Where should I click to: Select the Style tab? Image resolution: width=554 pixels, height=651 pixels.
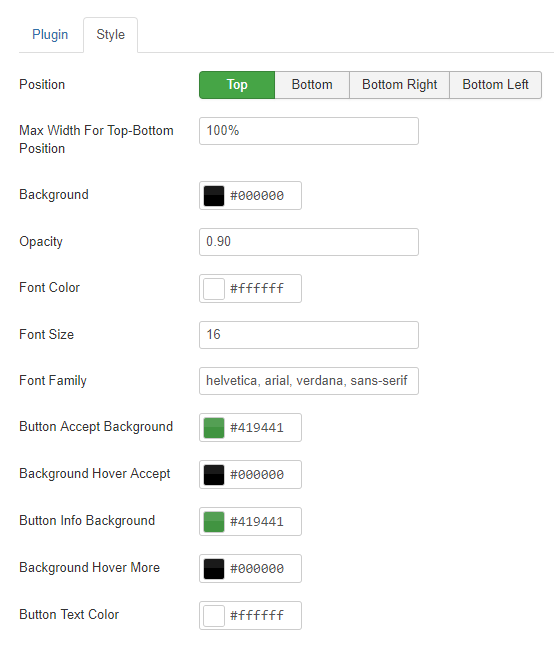pyautogui.click(x=110, y=34)
